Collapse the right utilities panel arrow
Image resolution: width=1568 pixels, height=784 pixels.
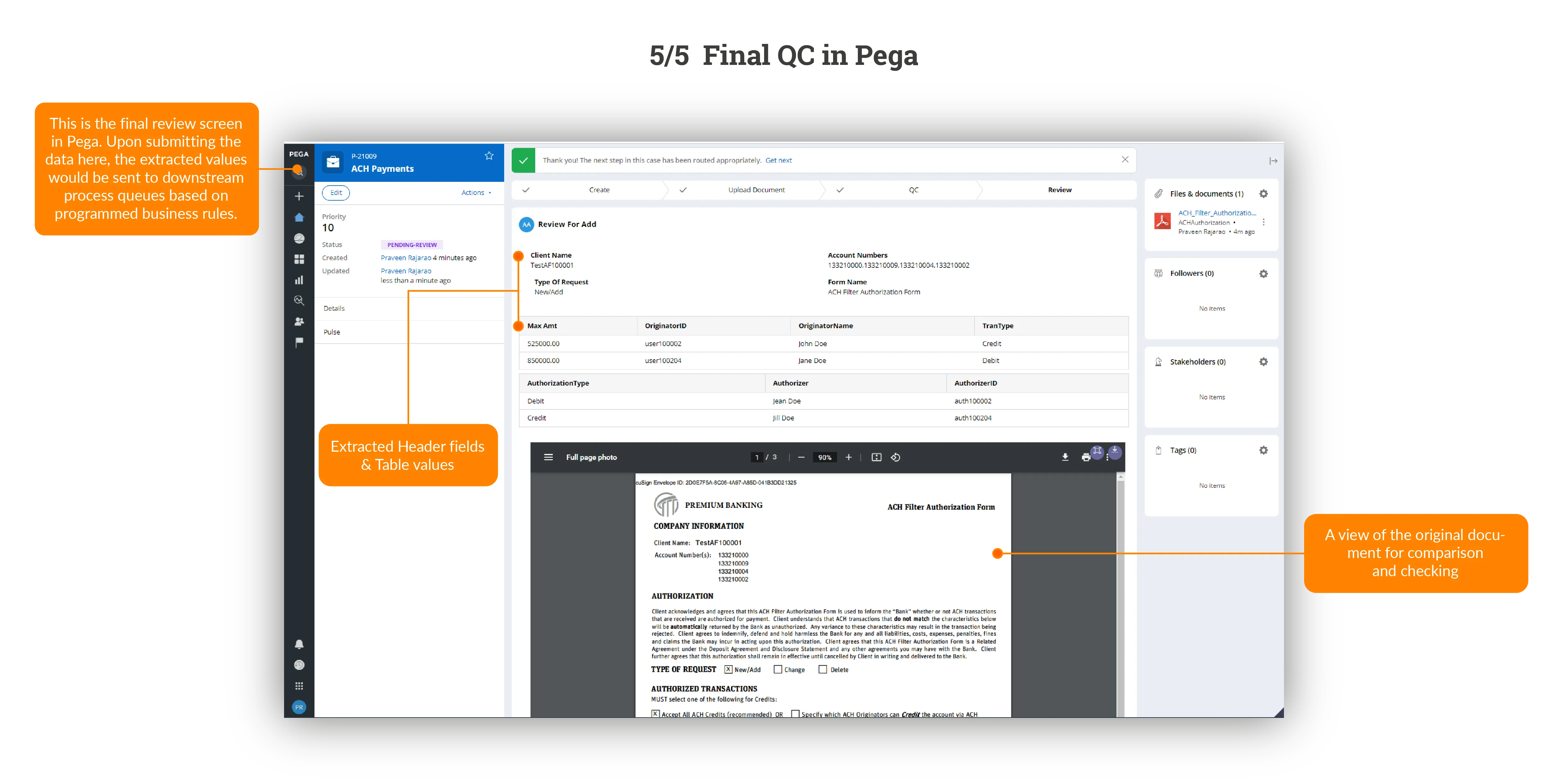(x=1273, y=161)
